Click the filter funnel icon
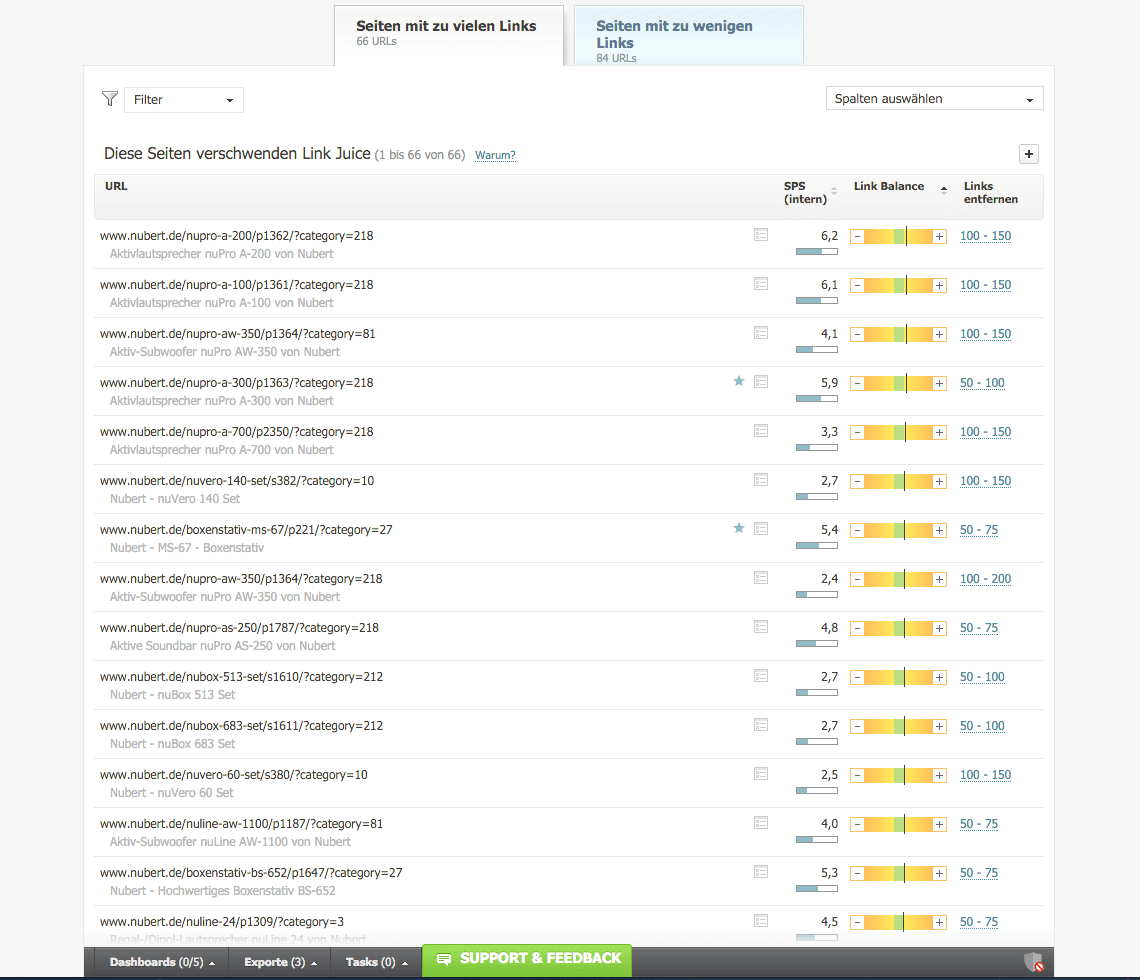 tap(110, 99)
